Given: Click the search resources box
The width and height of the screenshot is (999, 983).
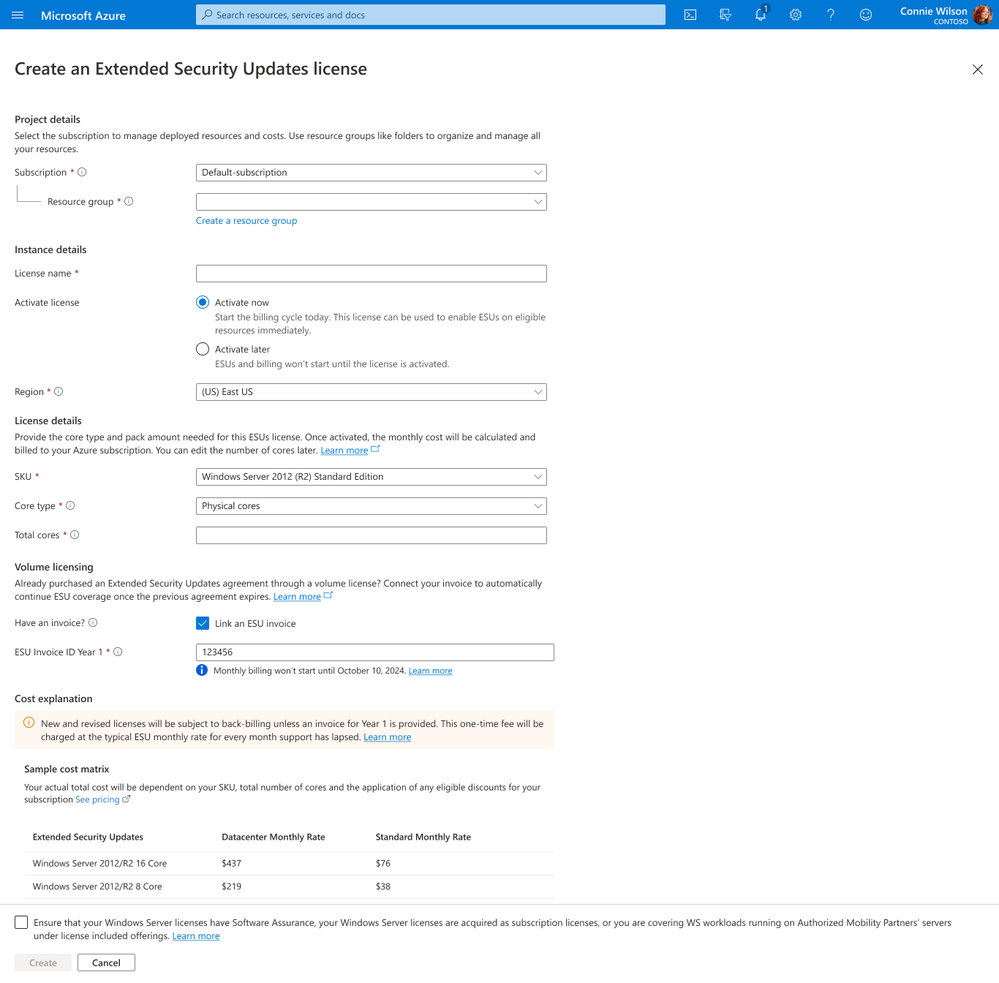Looking at the screenshot, I should pyautogui.click(x=430, y=15).
